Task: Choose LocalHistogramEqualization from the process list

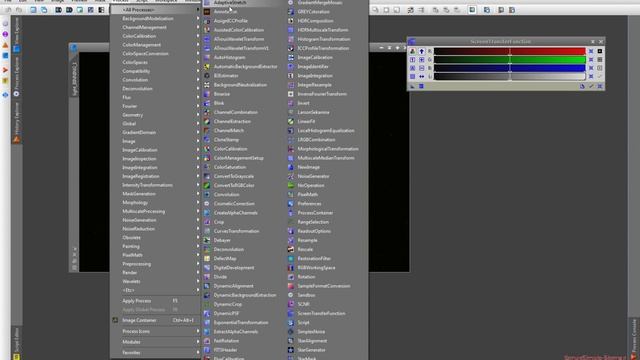Action: click(x=326, y=131)
